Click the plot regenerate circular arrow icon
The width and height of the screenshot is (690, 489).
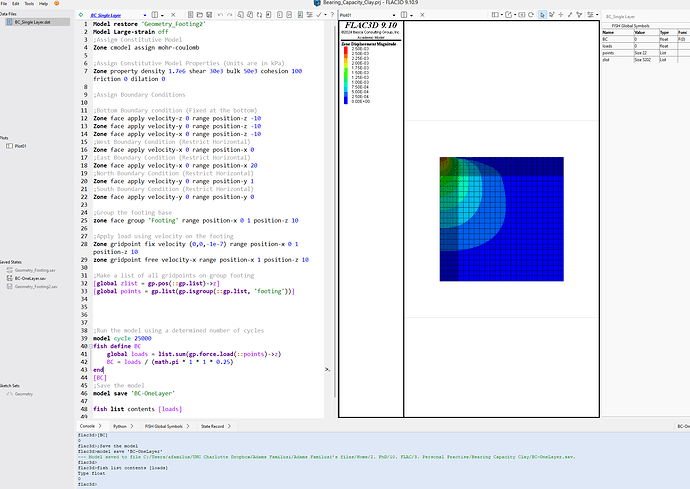pyautogui.click(x=531, y=15)
